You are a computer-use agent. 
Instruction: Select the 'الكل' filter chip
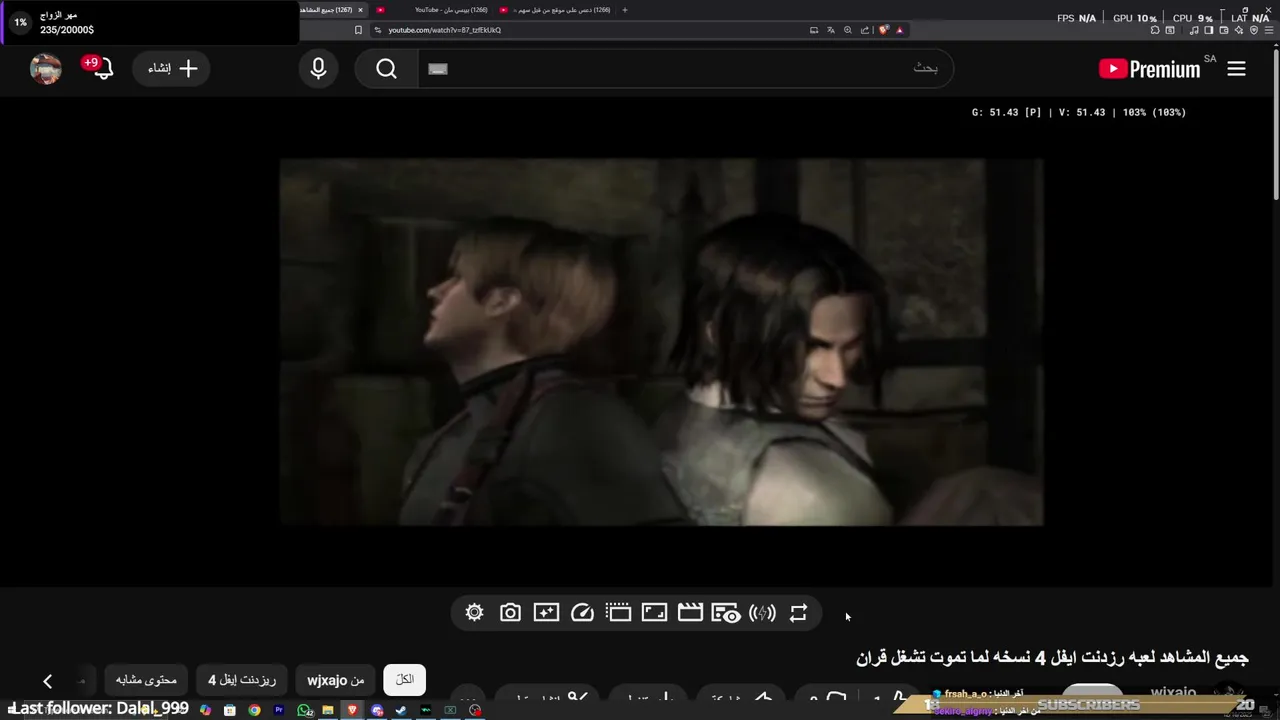pos(405,680)
